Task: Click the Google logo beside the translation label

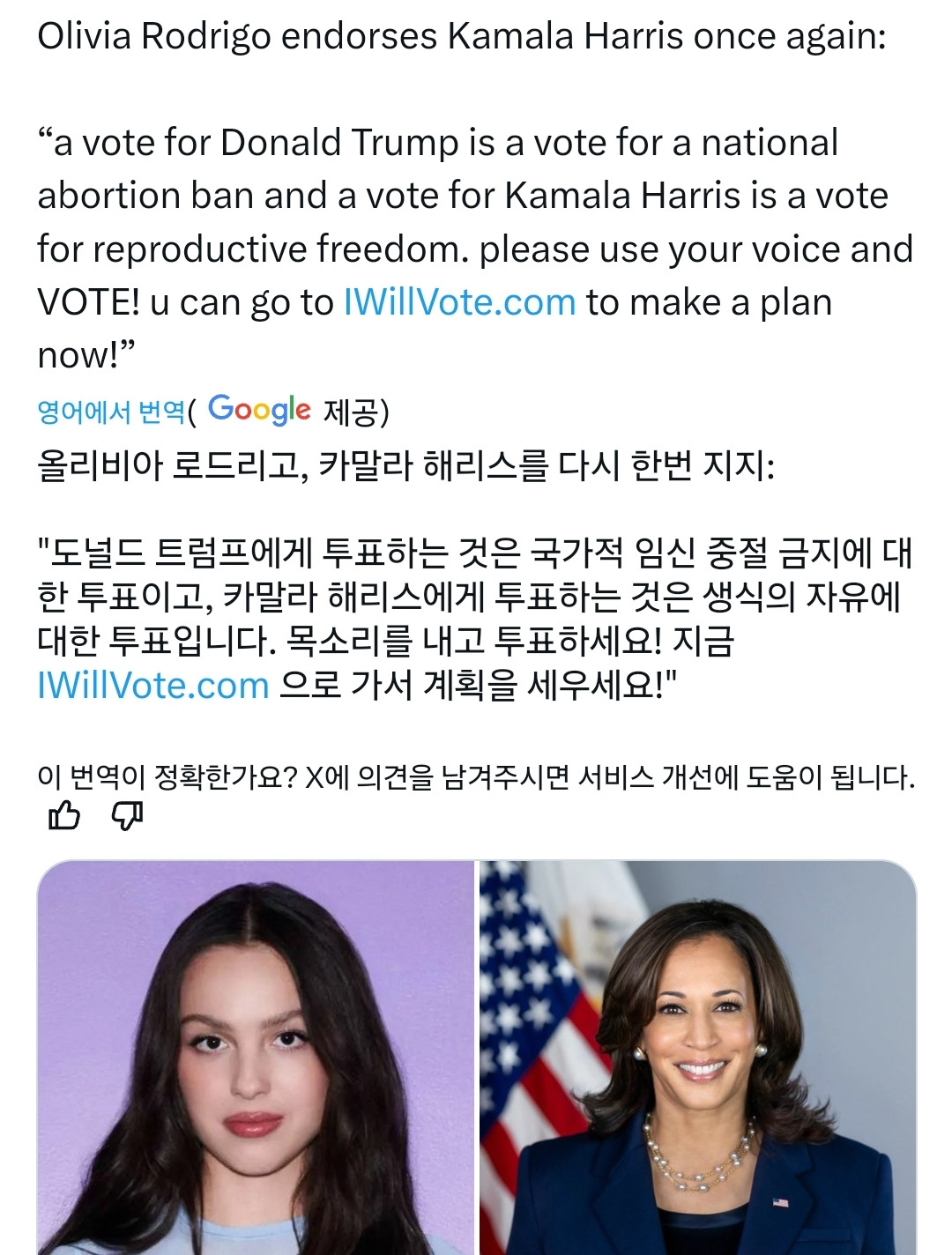Action: pos(259,410)
